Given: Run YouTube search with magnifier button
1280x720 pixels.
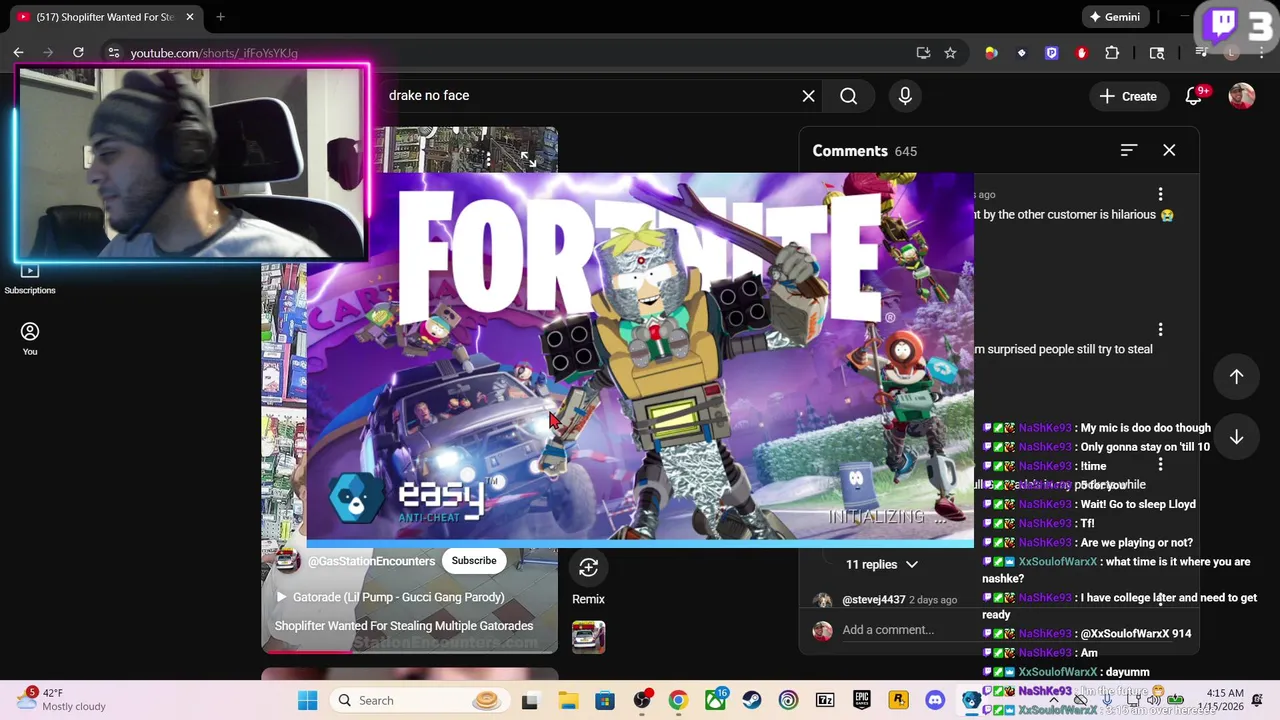Looking at the screenshot, I should click(x=849, y=96).
